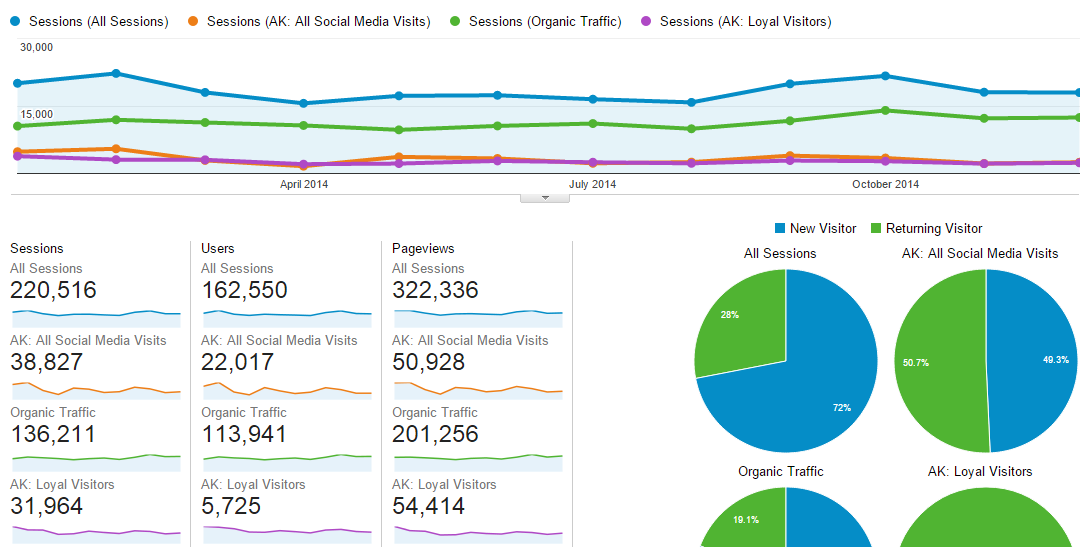The height and width of the screenshot is (547, 1085).
Task: Click the Users Loyal Visitors value 5,725
Action: pyautogui.click(x=231, y=506)
